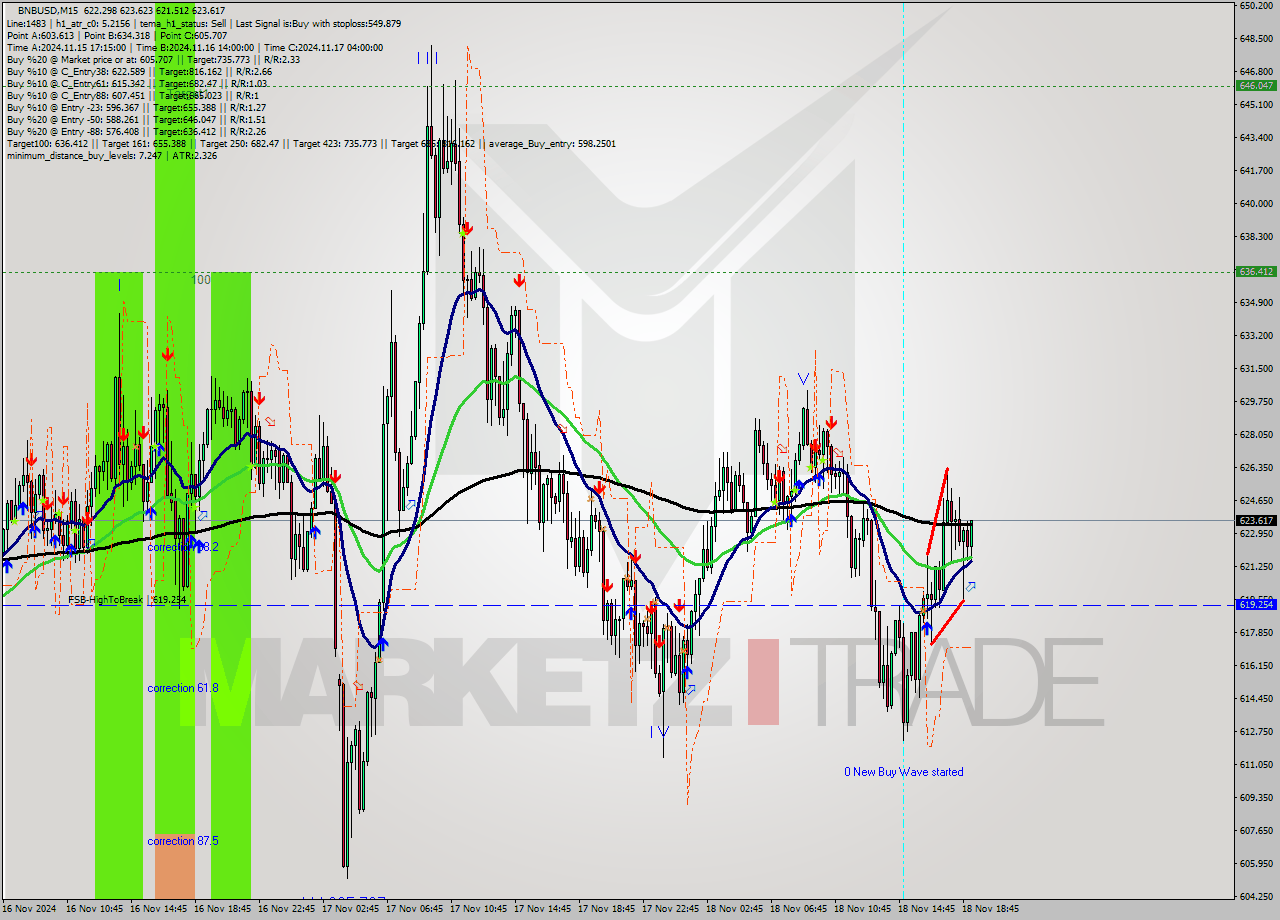Viewport: 1280px width, 920px height.
Task: Select green 636.412 price tag on axis
Action: coord(1256,272)
